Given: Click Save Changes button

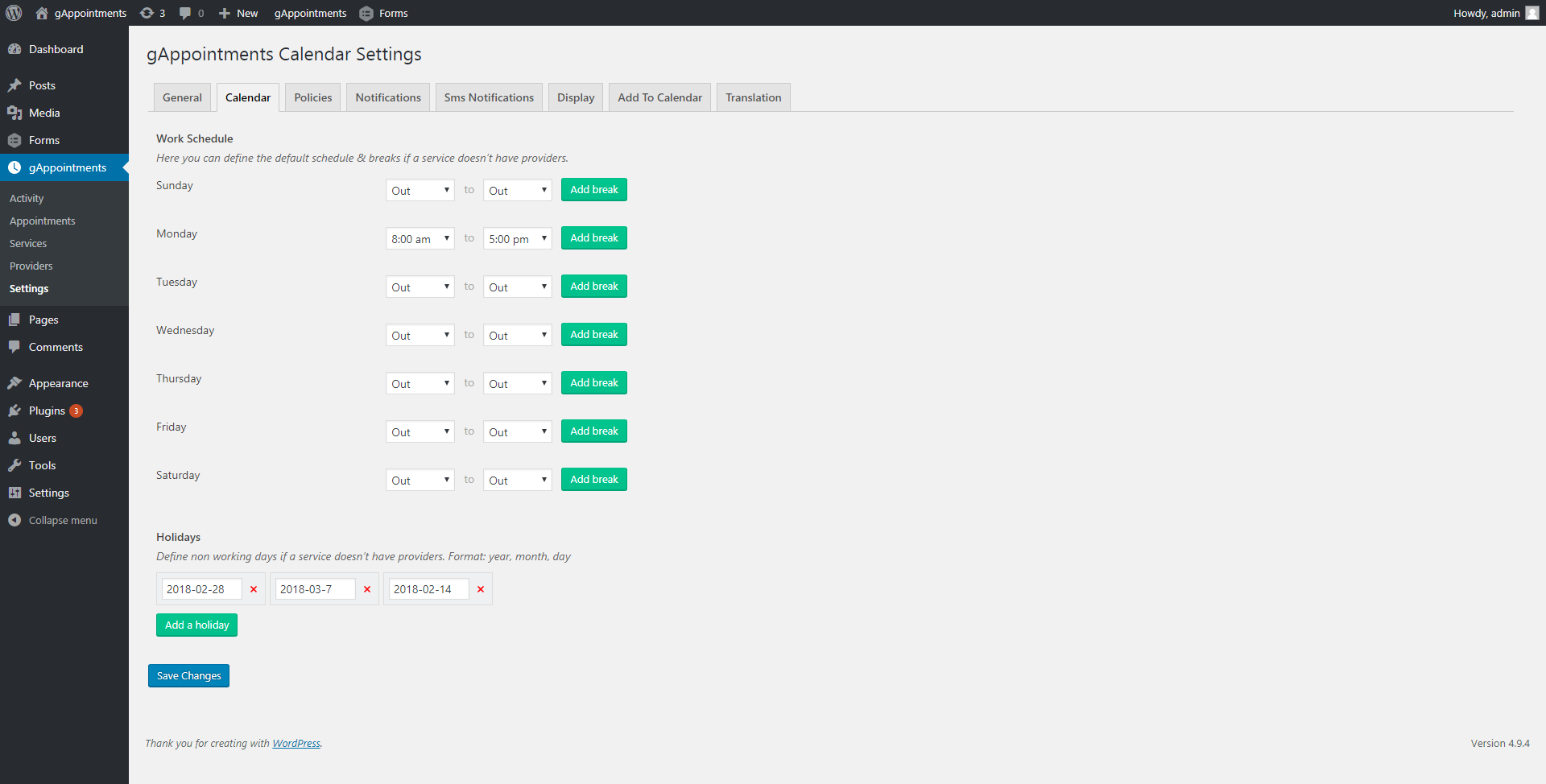Looking at the screenshot, I should tap(188, 675).
